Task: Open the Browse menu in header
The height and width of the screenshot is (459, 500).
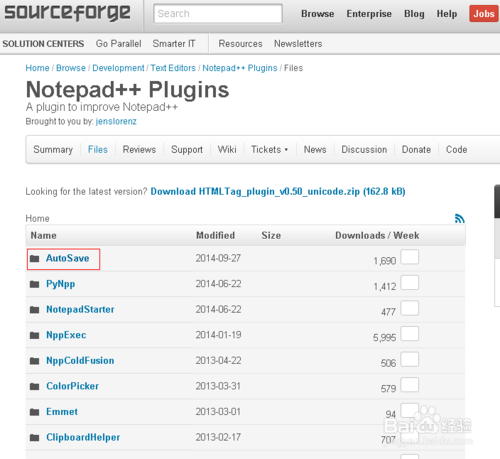Action: tap(317, 14)
